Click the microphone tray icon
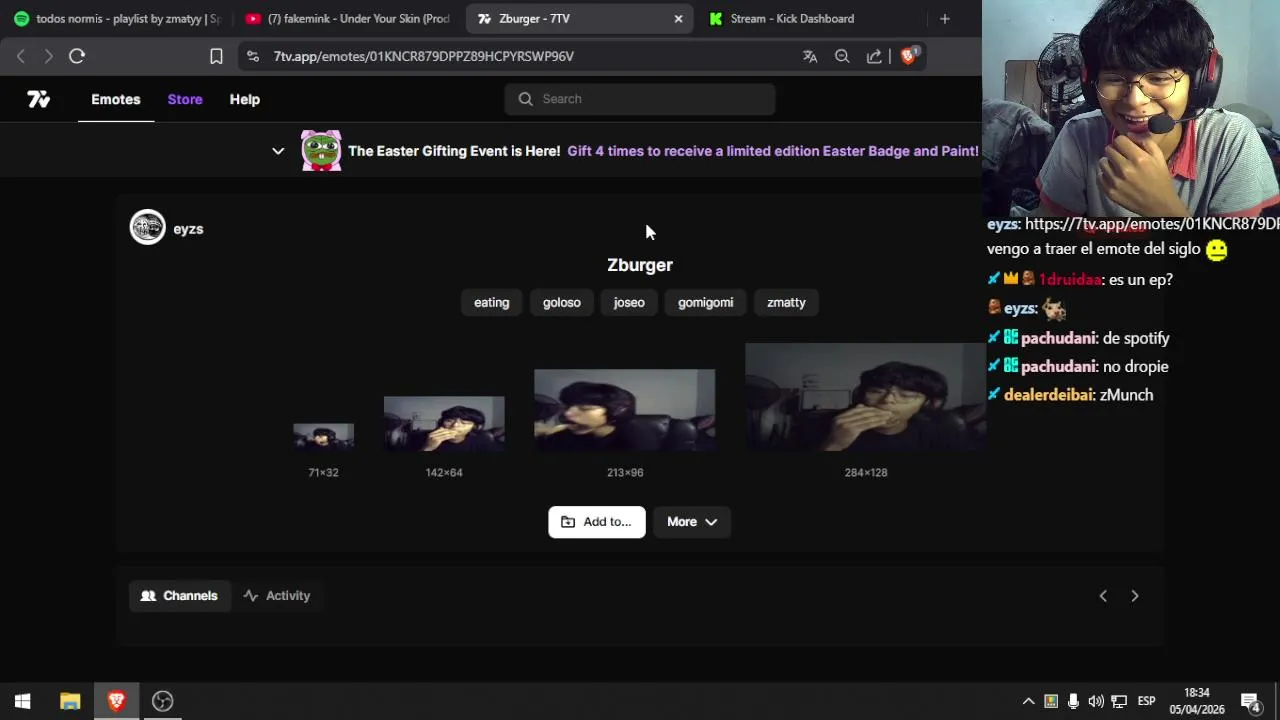 (1073, 701)
